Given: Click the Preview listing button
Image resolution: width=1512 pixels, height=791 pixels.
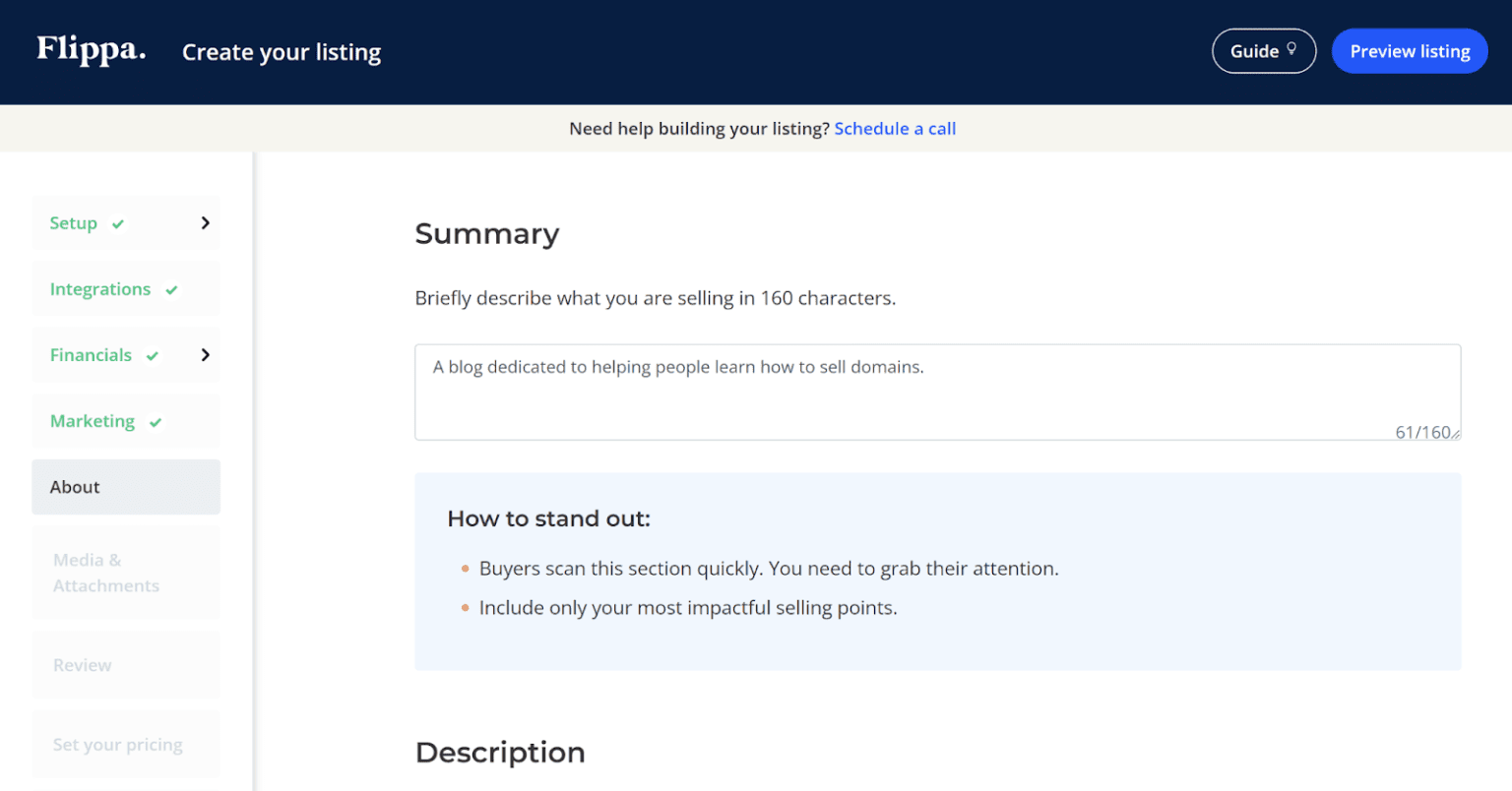Looking at the screenshot, I should pyautogui.click(x=1410, y=50).
